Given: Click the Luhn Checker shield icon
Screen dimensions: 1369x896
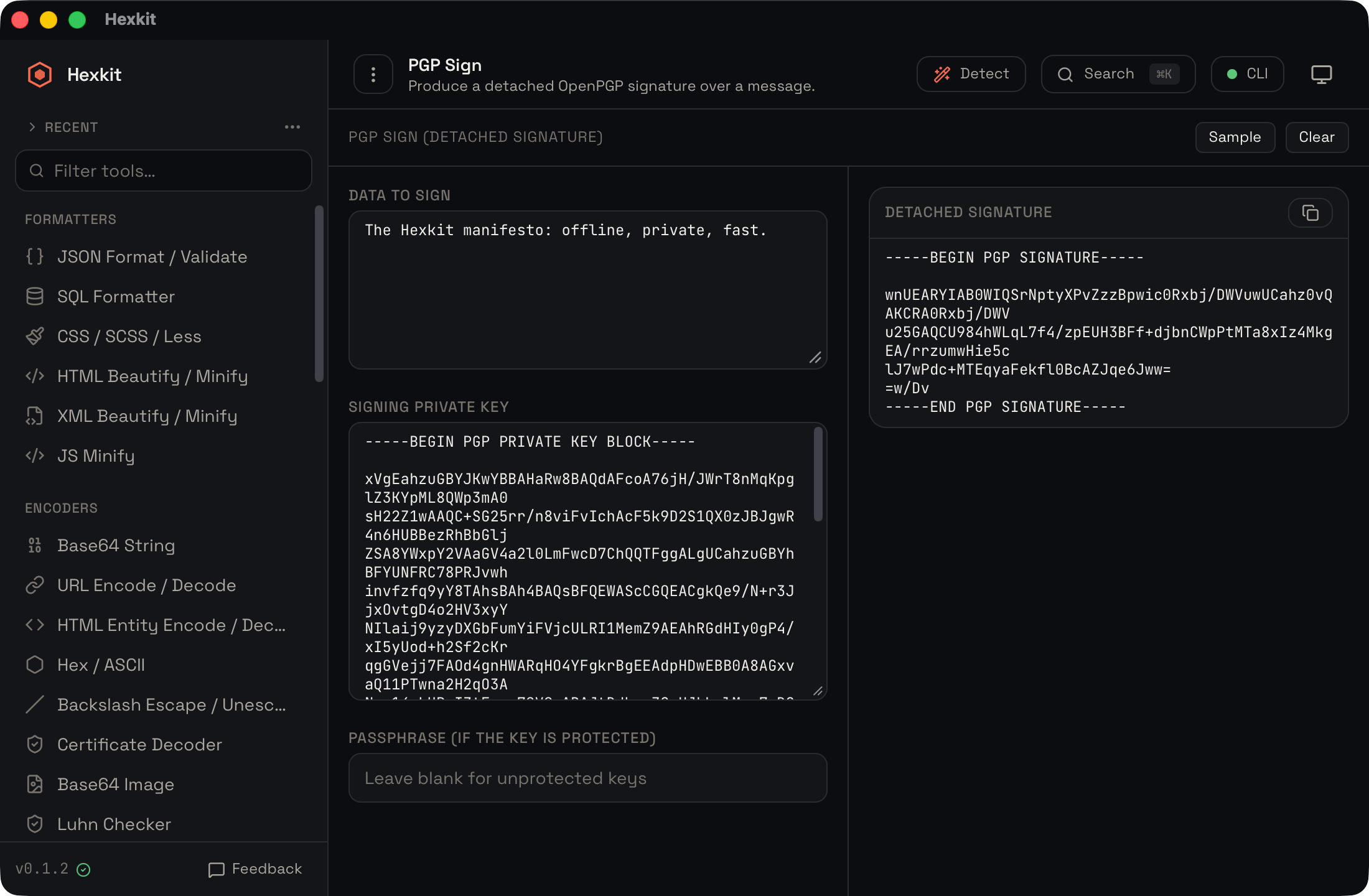Looking at the screenshot, I should pyautogui.click(x=35, y=824).
